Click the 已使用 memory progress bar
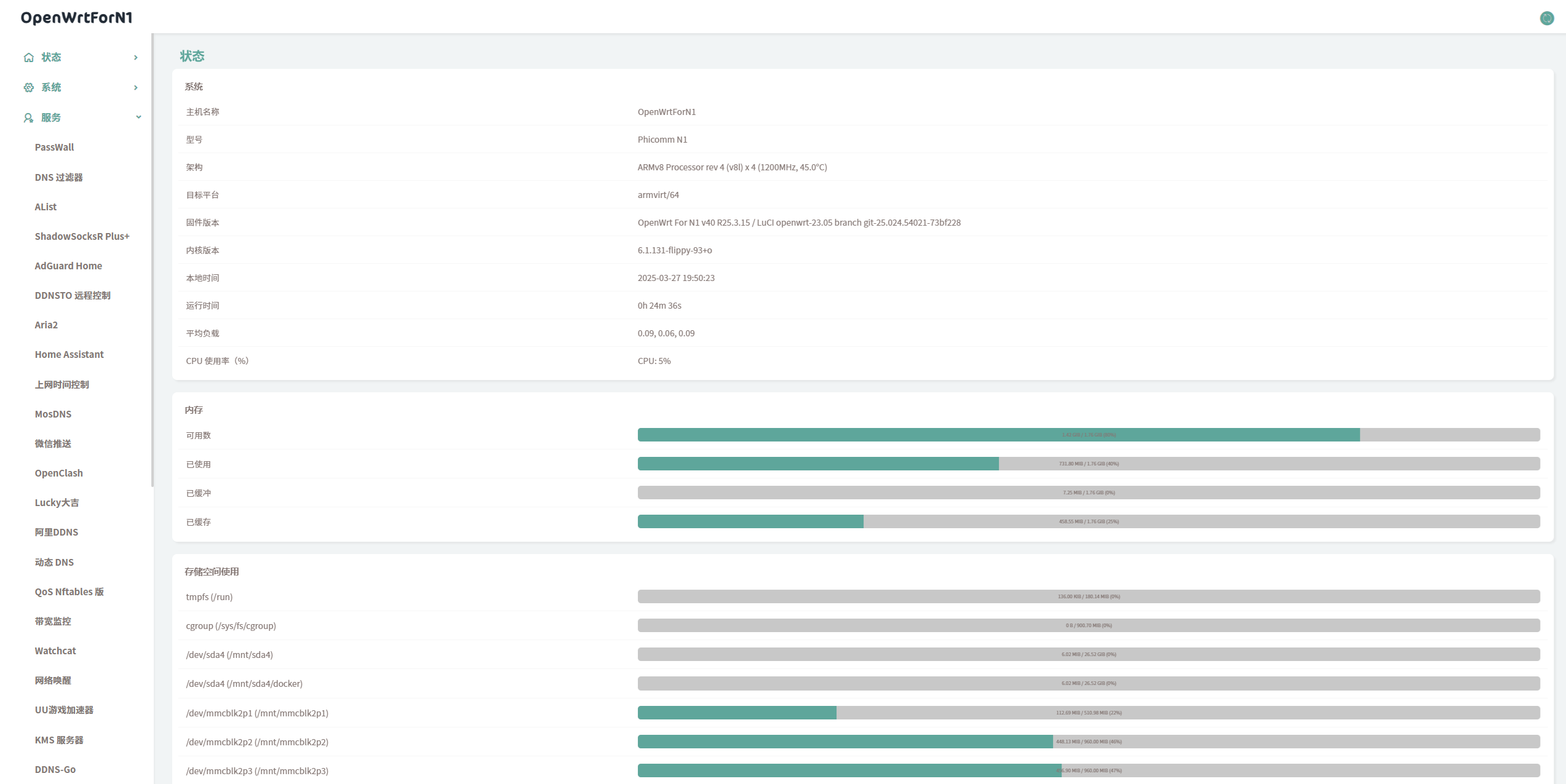This screenshot has width=1566, height=784. click(x=1088, y=464)
